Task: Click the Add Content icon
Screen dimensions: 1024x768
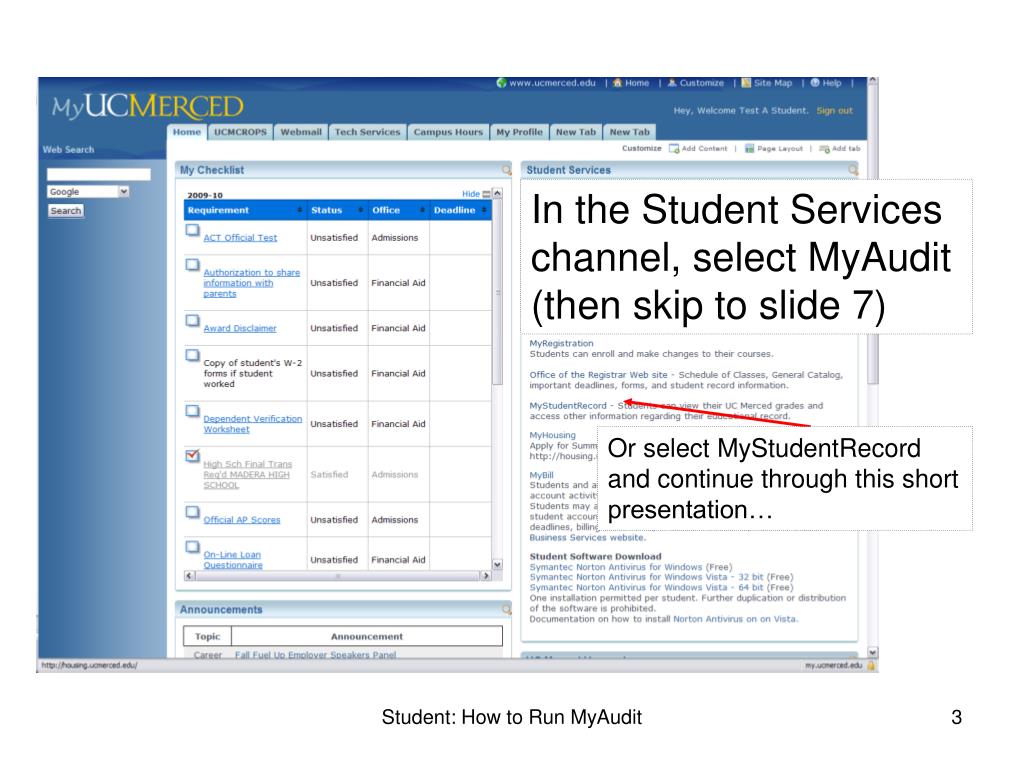Action: pyautogui.click(x=674, y=149)
